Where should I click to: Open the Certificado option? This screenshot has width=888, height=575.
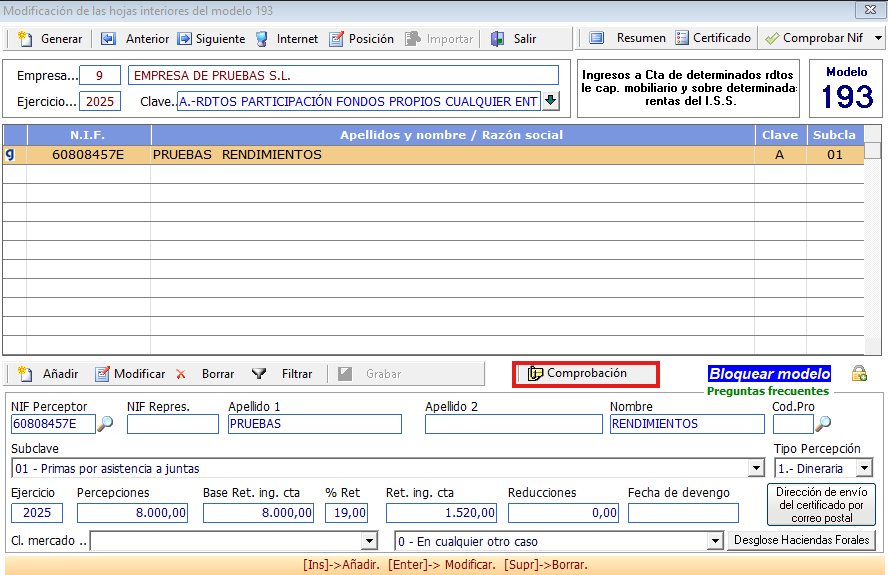(x=683, y=38)
